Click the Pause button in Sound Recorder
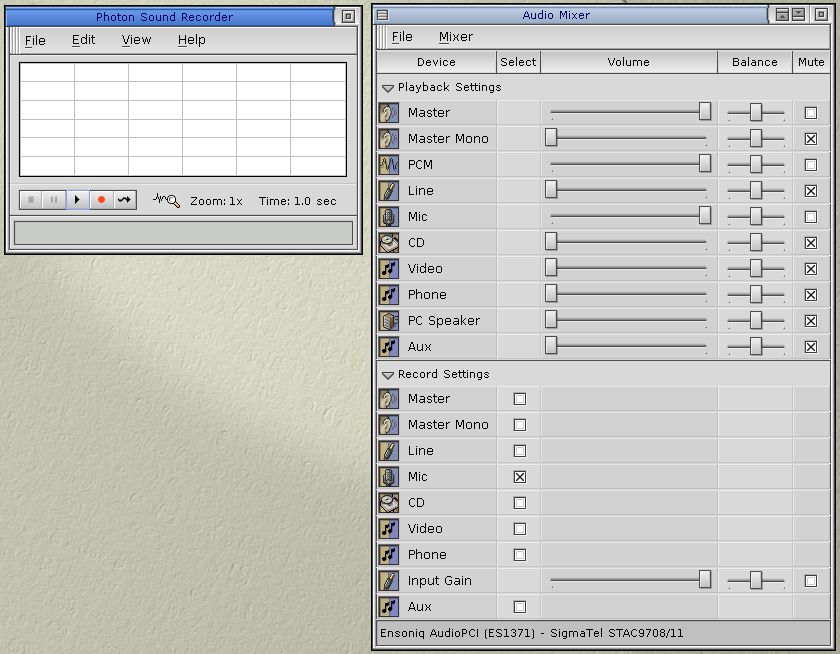840x654 pixels. click(54, 200)
